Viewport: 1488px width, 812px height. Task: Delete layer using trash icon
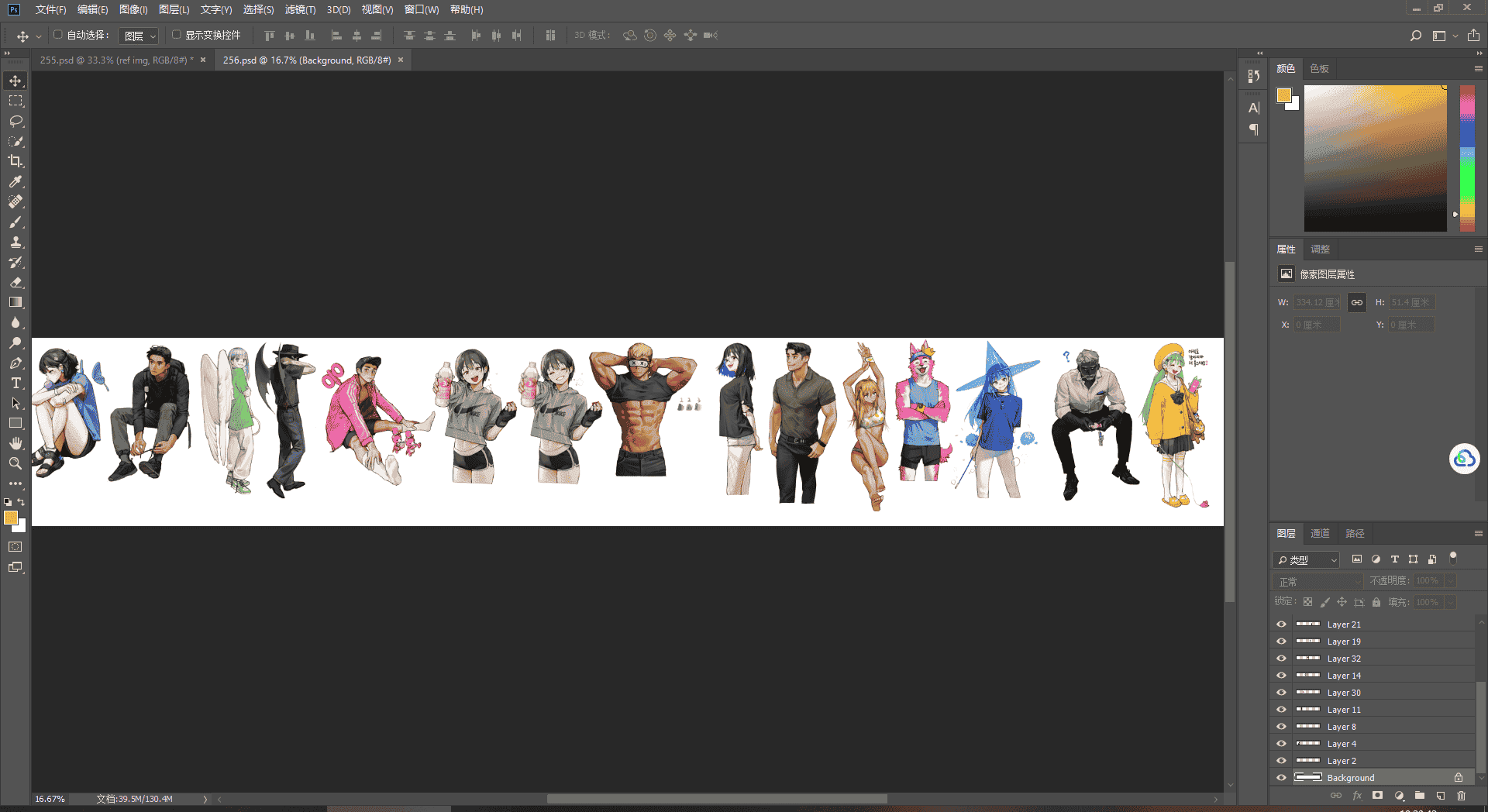1461,796
